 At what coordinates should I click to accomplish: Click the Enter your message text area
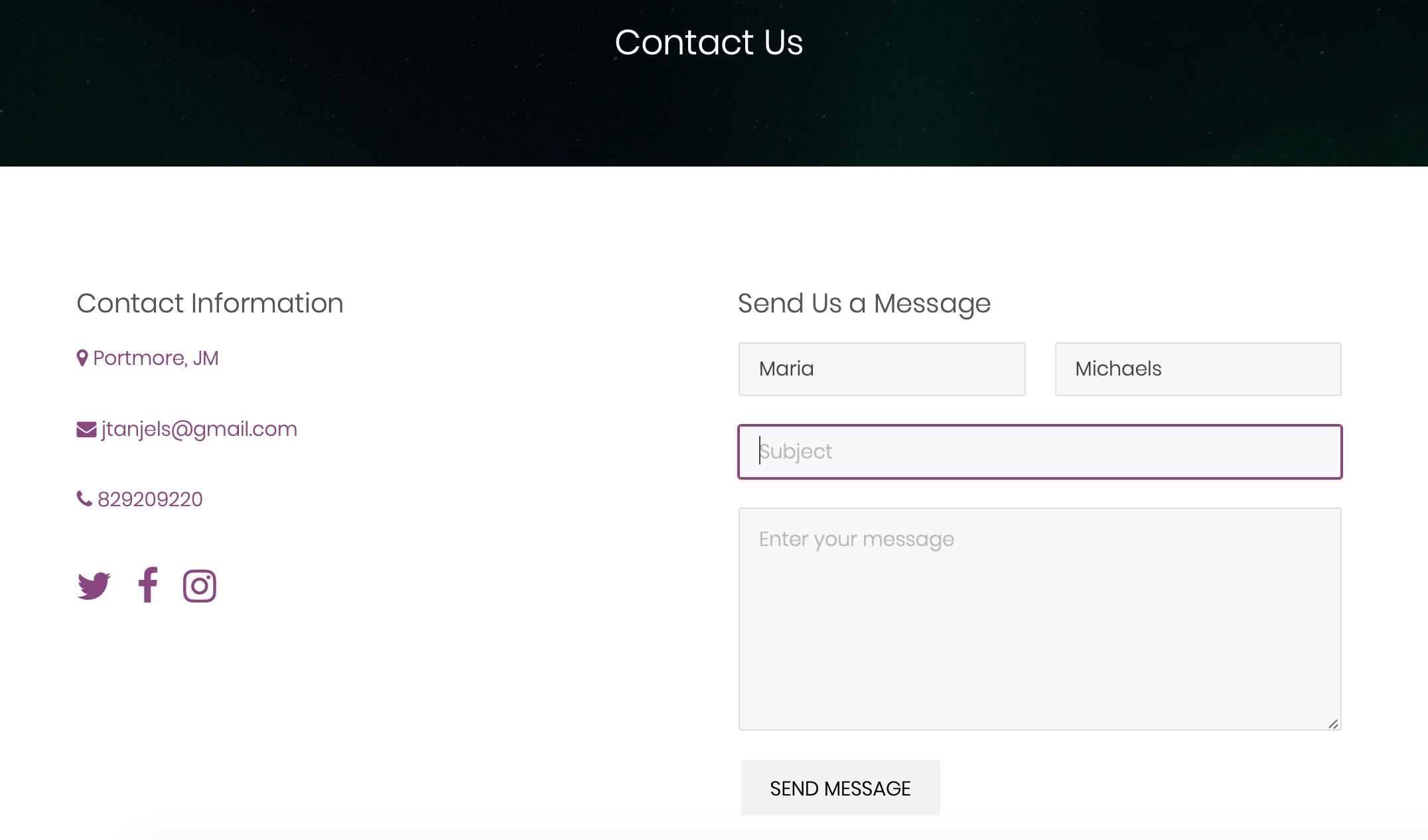point(1040,619)
